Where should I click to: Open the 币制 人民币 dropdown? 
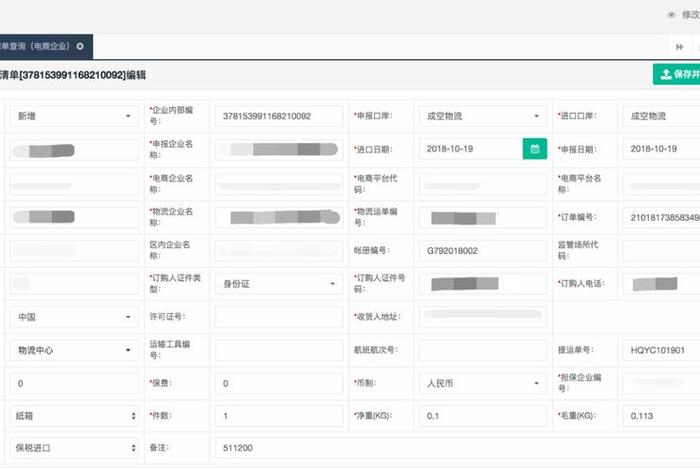click(x=483, y=383)
